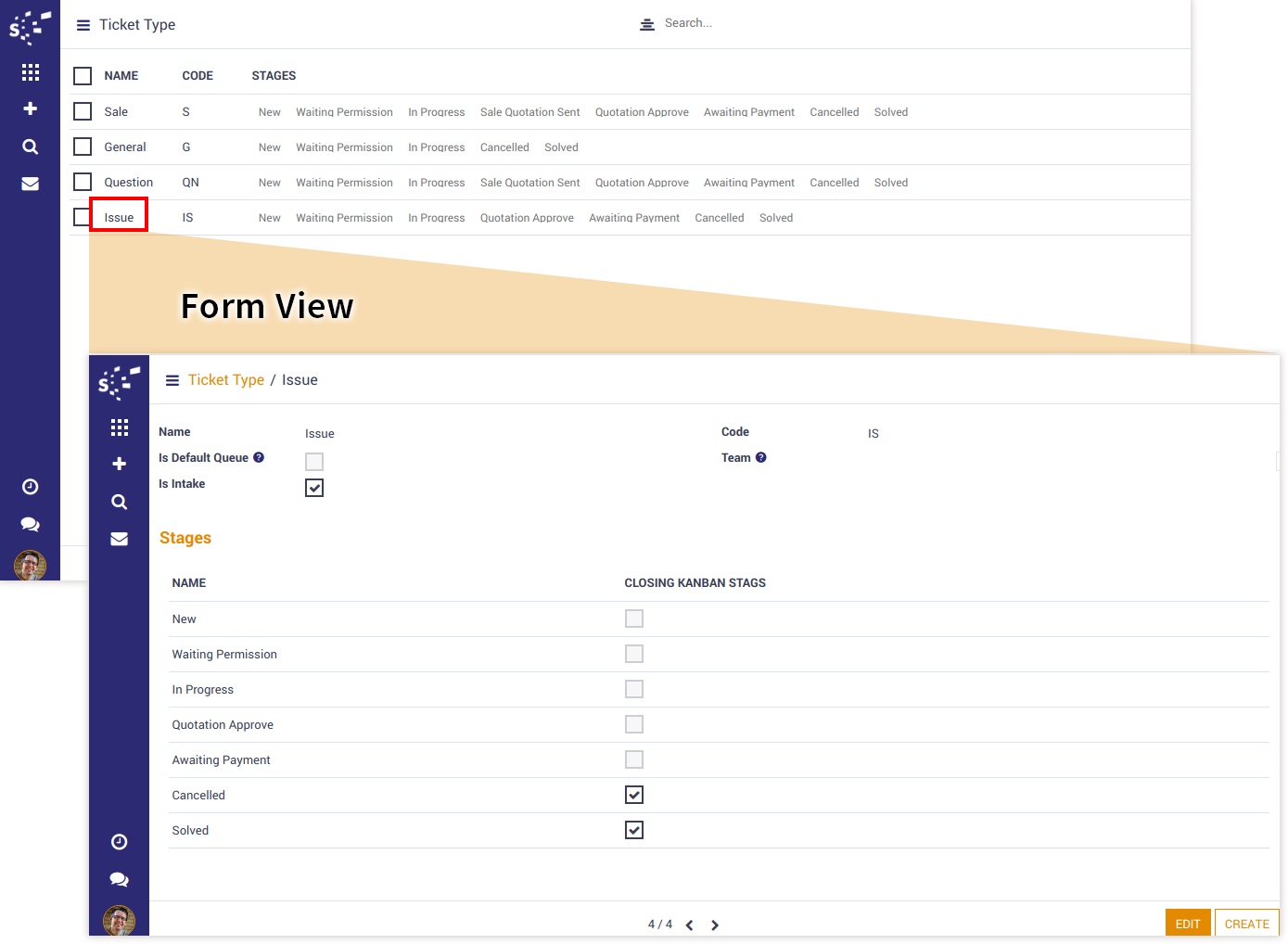The image size is (1288, 944).
Task: Toggle closing stage checkbox for Cancelled
Action: tap(634, 795)
